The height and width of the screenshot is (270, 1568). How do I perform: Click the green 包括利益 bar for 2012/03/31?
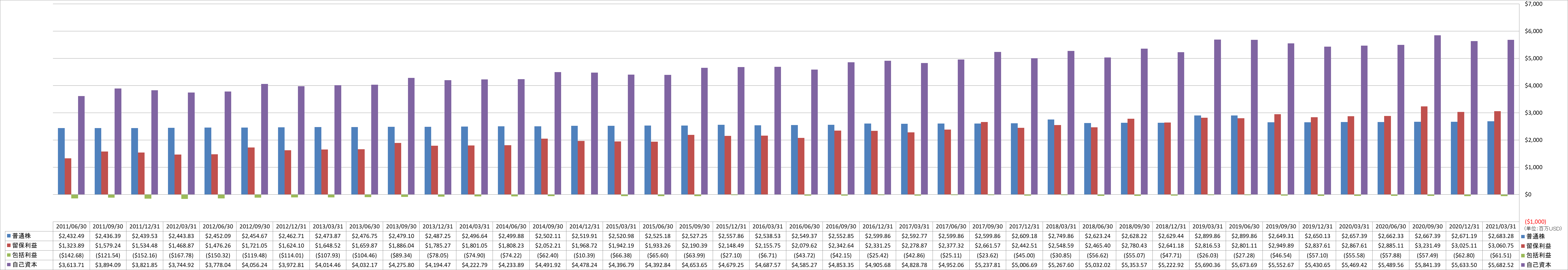point(184,197)
